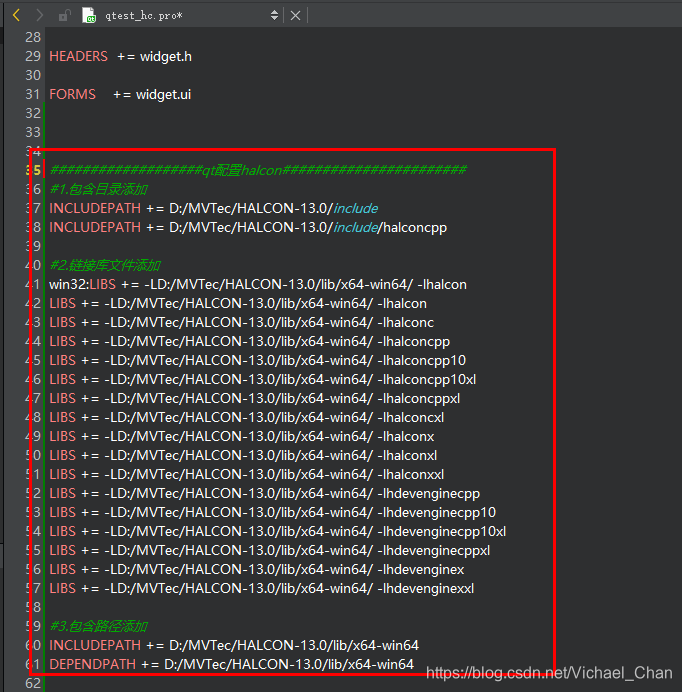Click the #1.包含目录添加 comment
Screen dimensions: 682x692
click(98, 189)
